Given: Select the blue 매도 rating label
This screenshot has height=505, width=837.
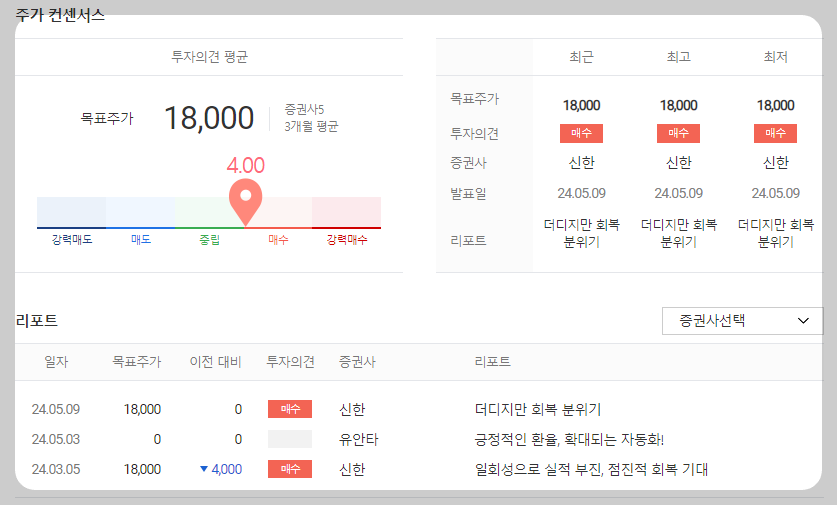Looking at the screenshot, I should click(141, 240).
